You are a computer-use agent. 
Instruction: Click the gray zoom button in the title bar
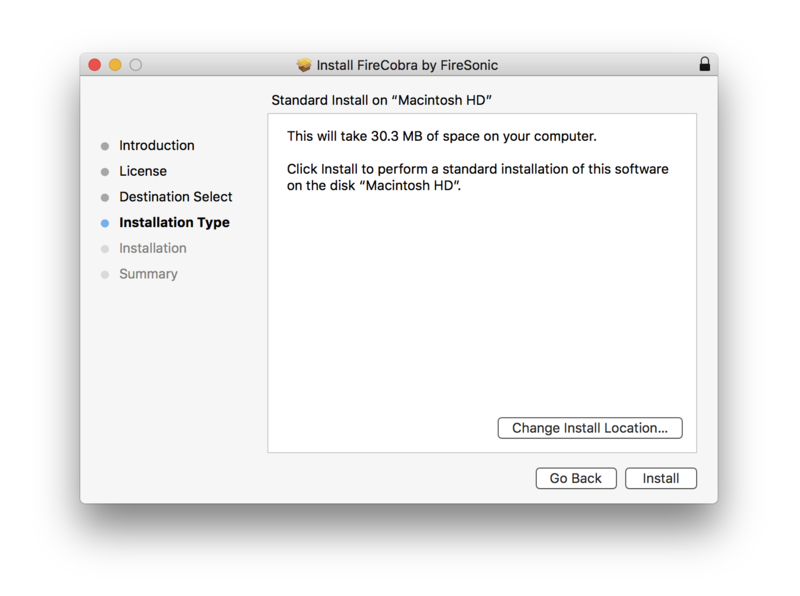136,65
